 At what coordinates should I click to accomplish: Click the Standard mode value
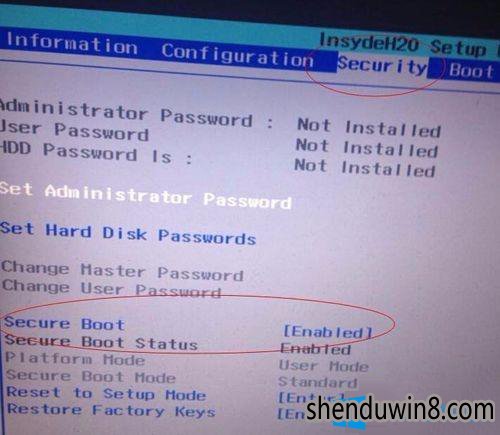pos(318,382)
